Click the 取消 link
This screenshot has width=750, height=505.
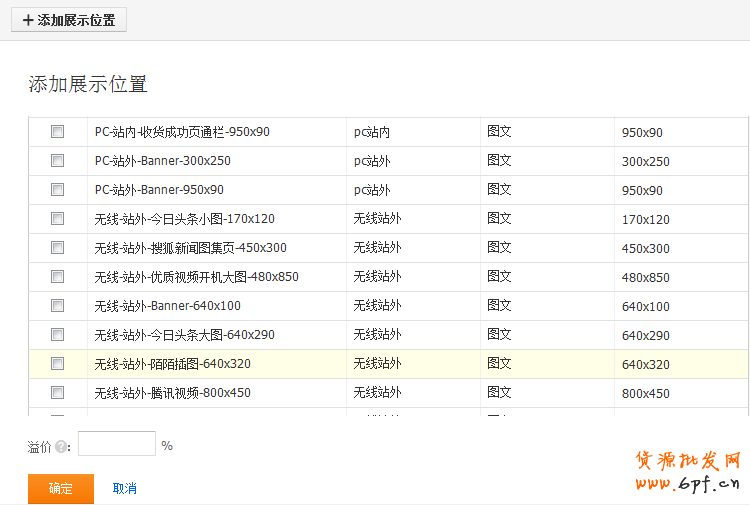click(x=125, y=489)
